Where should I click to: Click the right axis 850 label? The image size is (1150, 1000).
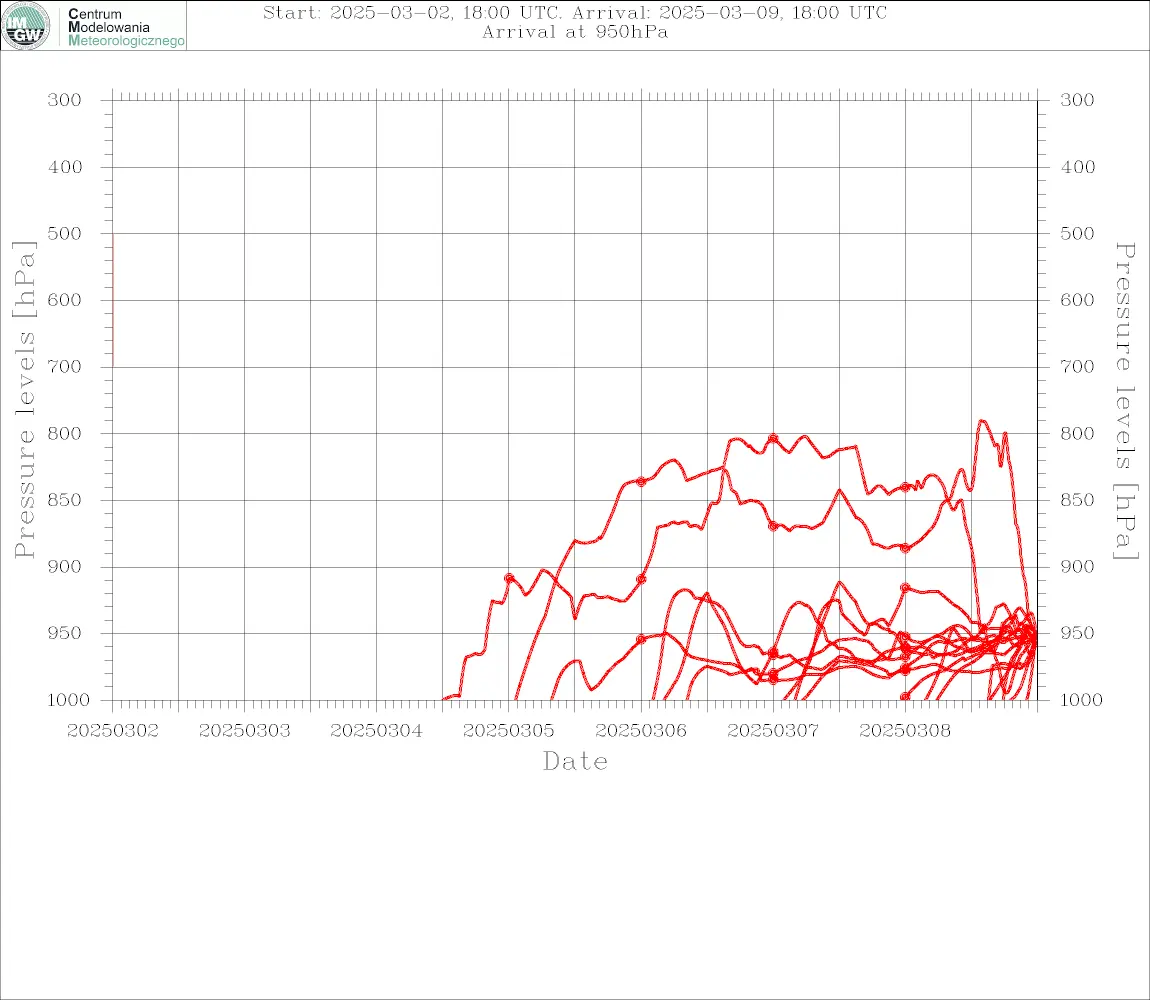pos(1077,500)
